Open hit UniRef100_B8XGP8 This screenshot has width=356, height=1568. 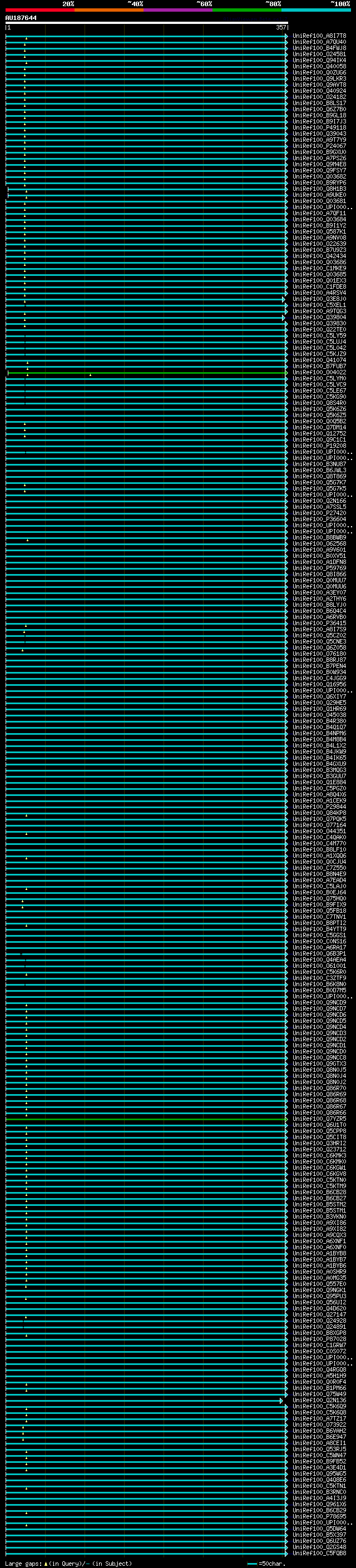pyautogui.click(x=319, y=1333)
